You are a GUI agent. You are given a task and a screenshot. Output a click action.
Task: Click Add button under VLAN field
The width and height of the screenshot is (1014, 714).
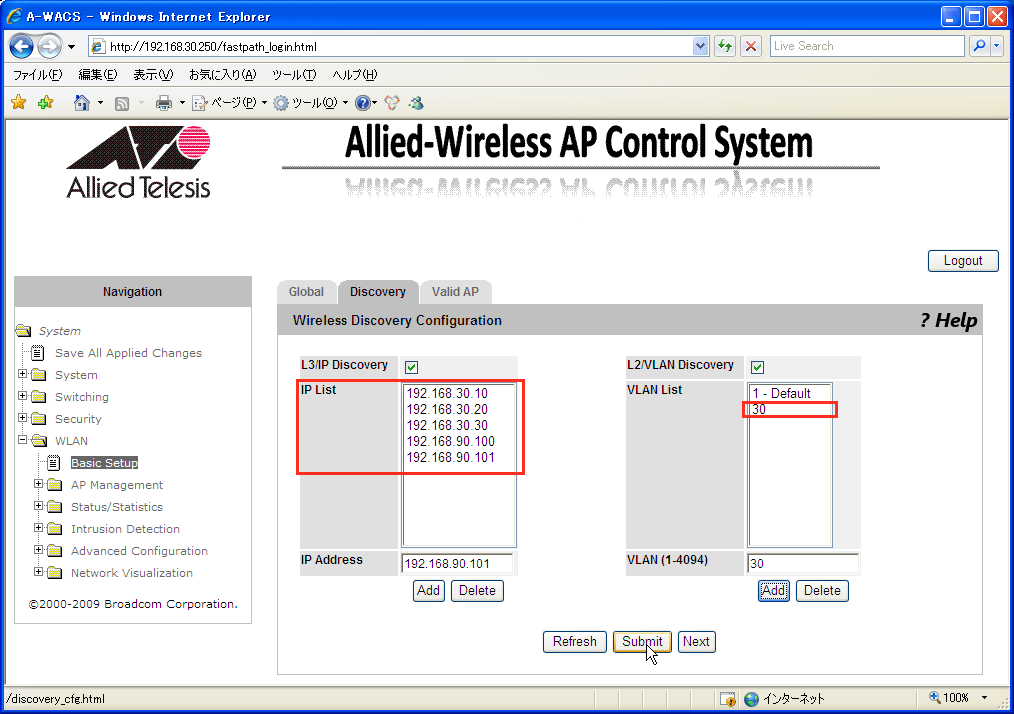pyautogui.click(x=773, y=590)
